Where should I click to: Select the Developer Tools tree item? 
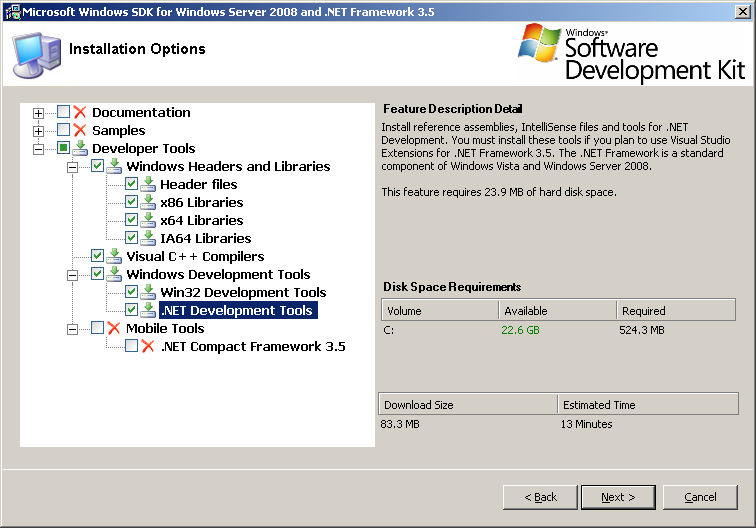click(x=144, y=148)
